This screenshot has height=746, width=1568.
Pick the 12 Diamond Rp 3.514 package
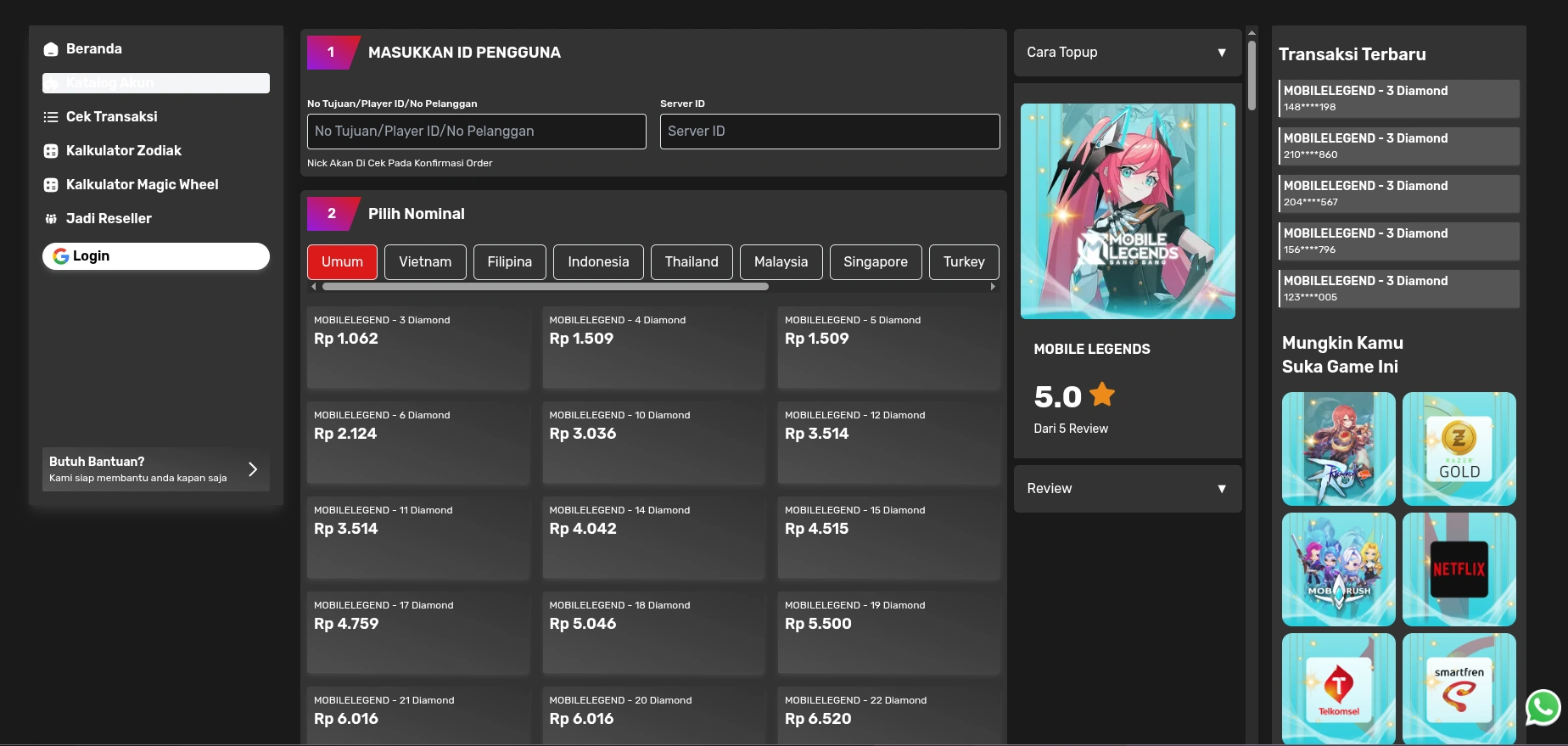[x=888, y=443]
